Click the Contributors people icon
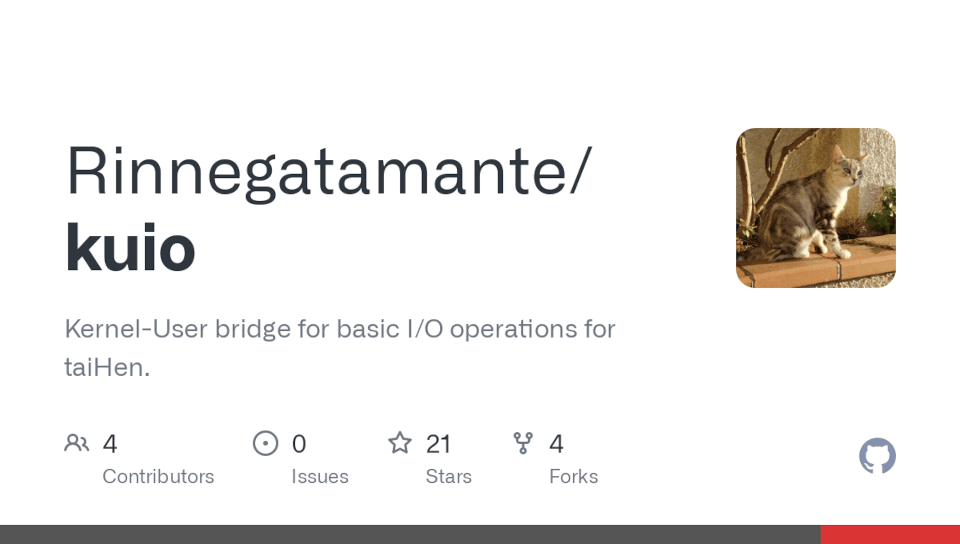This screenshot has height=544, width=960. pos(76,443)
